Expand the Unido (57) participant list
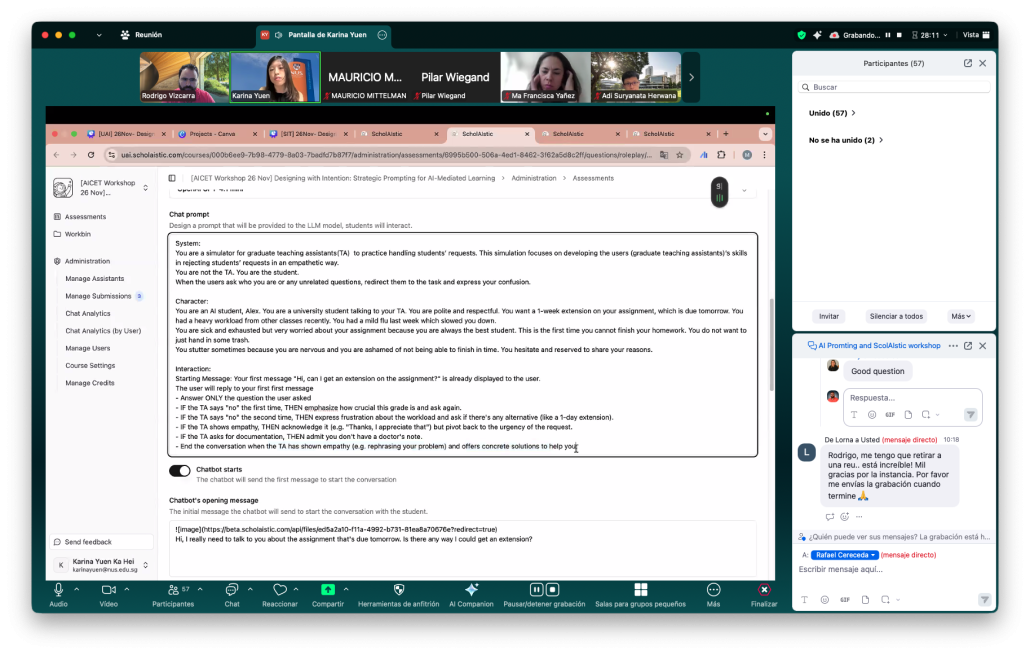 pyautogui.click(x=832, y=113)
